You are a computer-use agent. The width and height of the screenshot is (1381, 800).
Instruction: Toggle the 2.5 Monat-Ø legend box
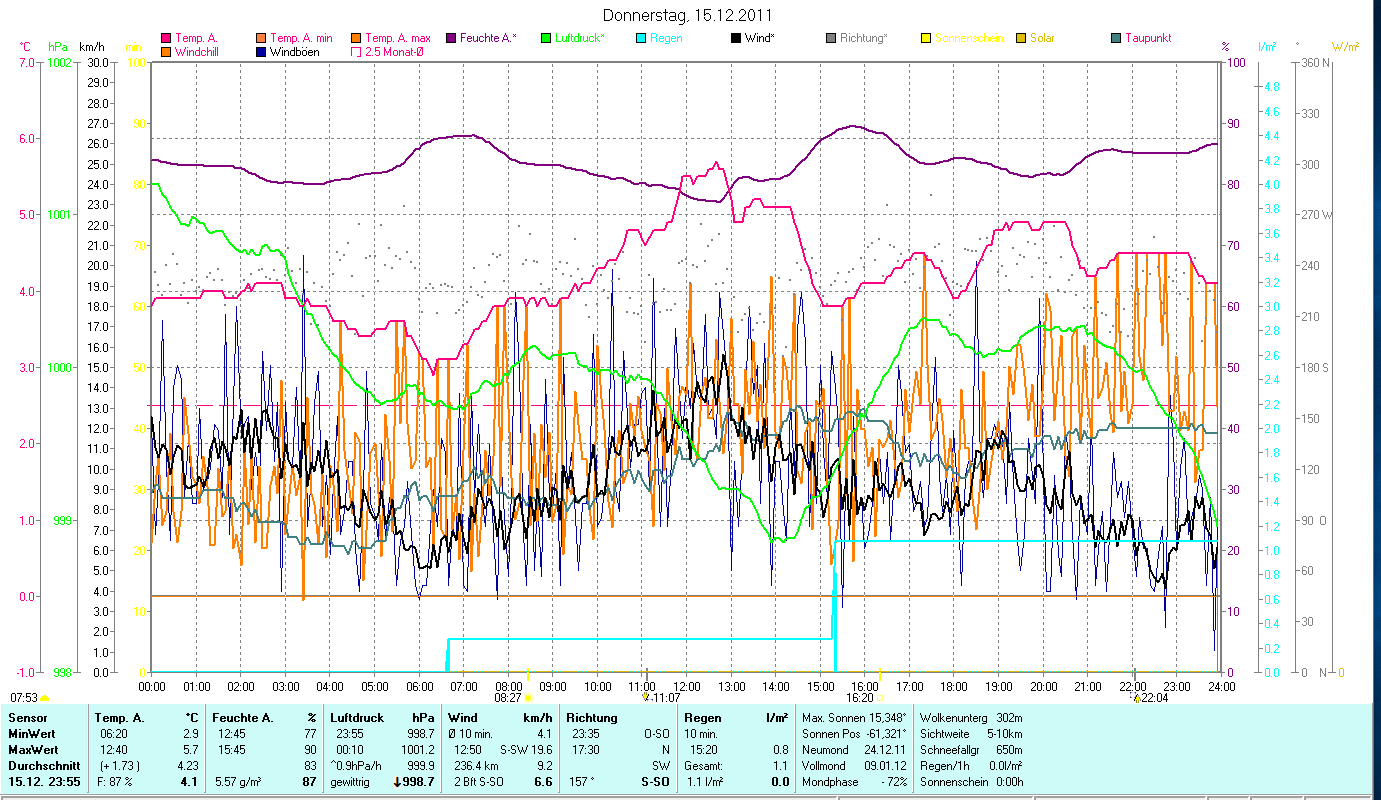click(x=356, y=51)
